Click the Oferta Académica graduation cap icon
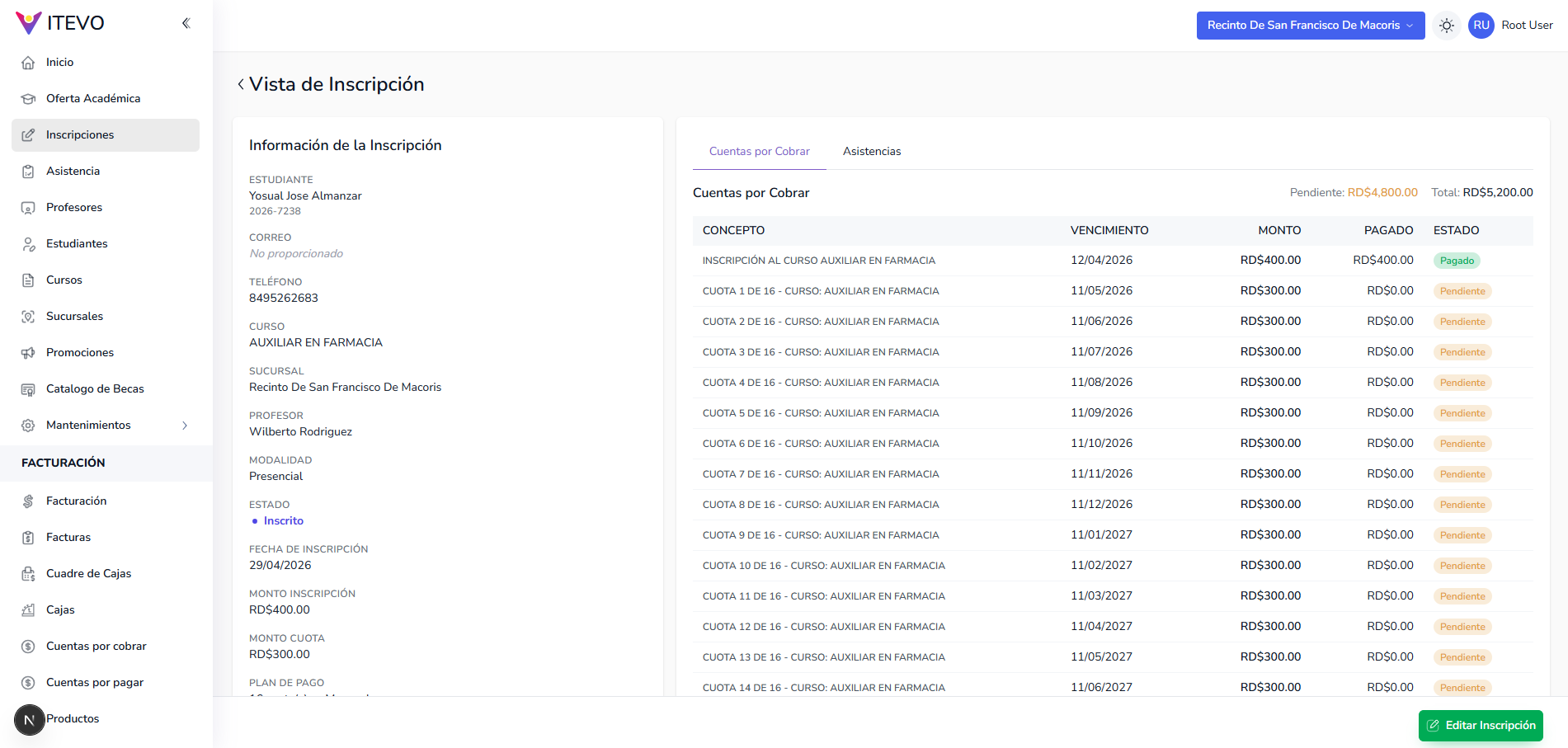 28,99
